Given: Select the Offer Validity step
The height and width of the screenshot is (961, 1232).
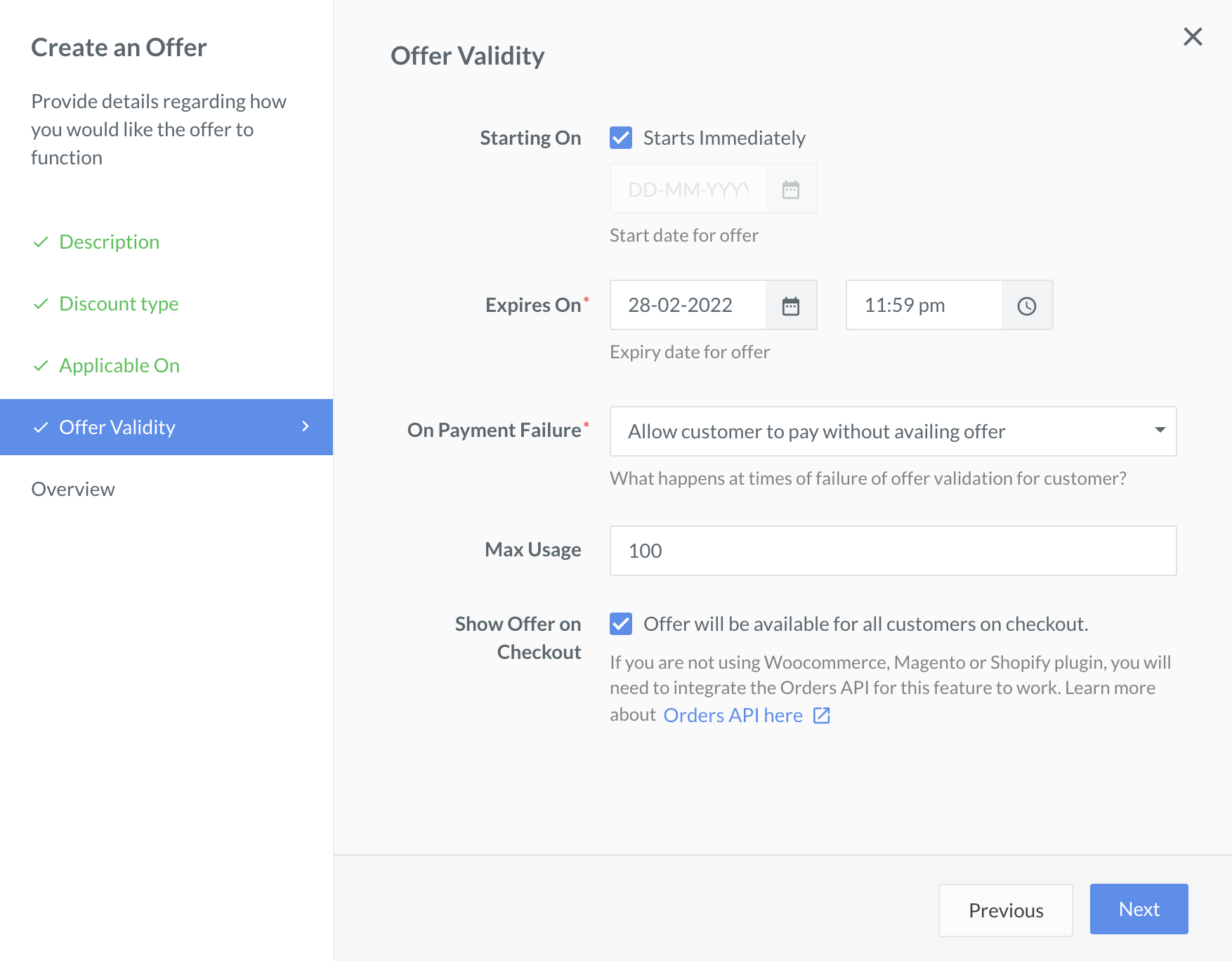Looking at the screenshot, I should (x=166, y=427).
